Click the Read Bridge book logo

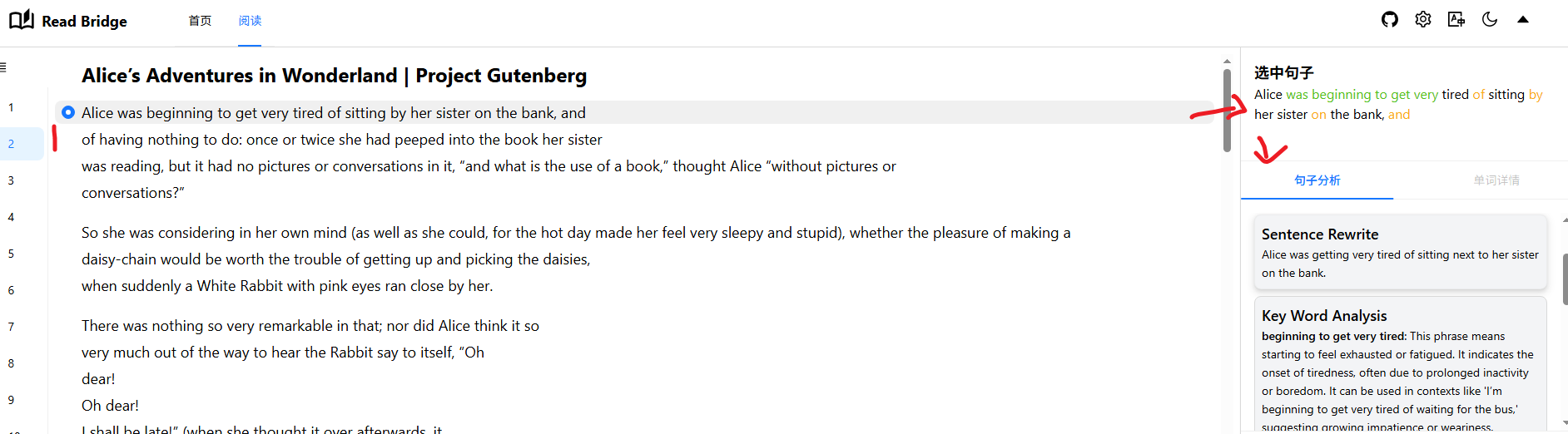pos(22,20)
